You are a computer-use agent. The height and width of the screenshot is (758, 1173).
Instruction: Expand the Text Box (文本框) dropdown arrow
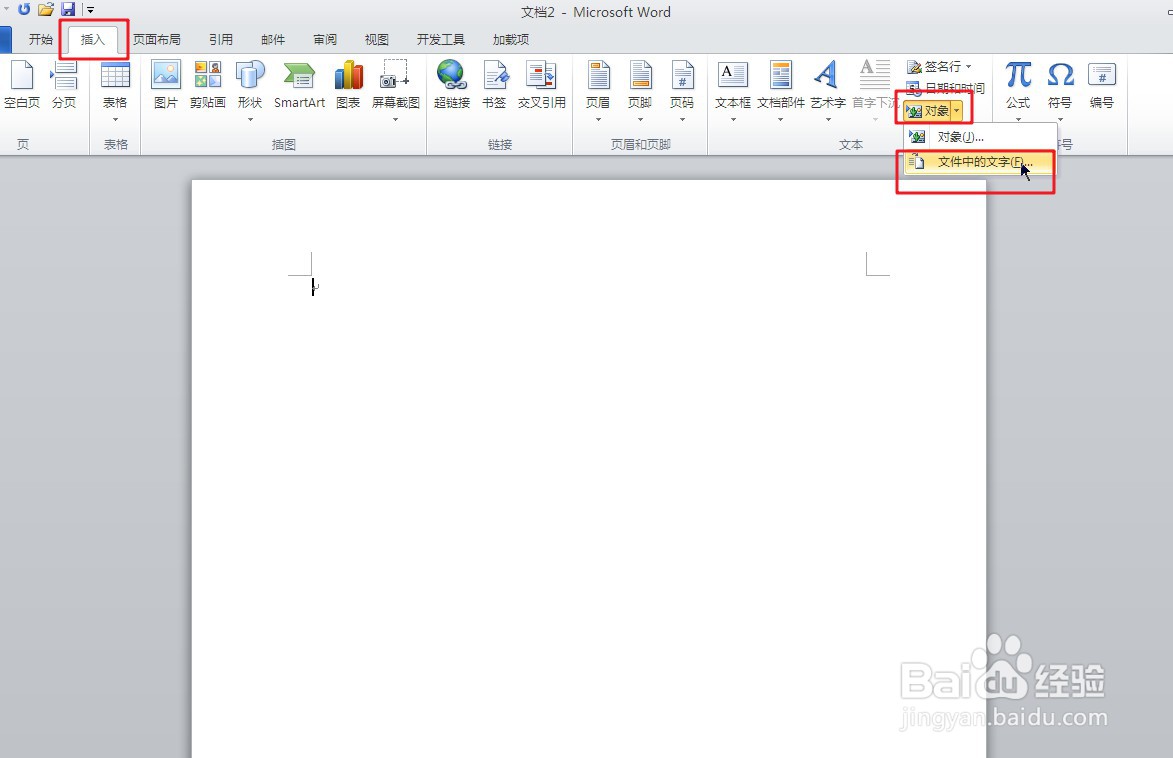tap(732, 120)
